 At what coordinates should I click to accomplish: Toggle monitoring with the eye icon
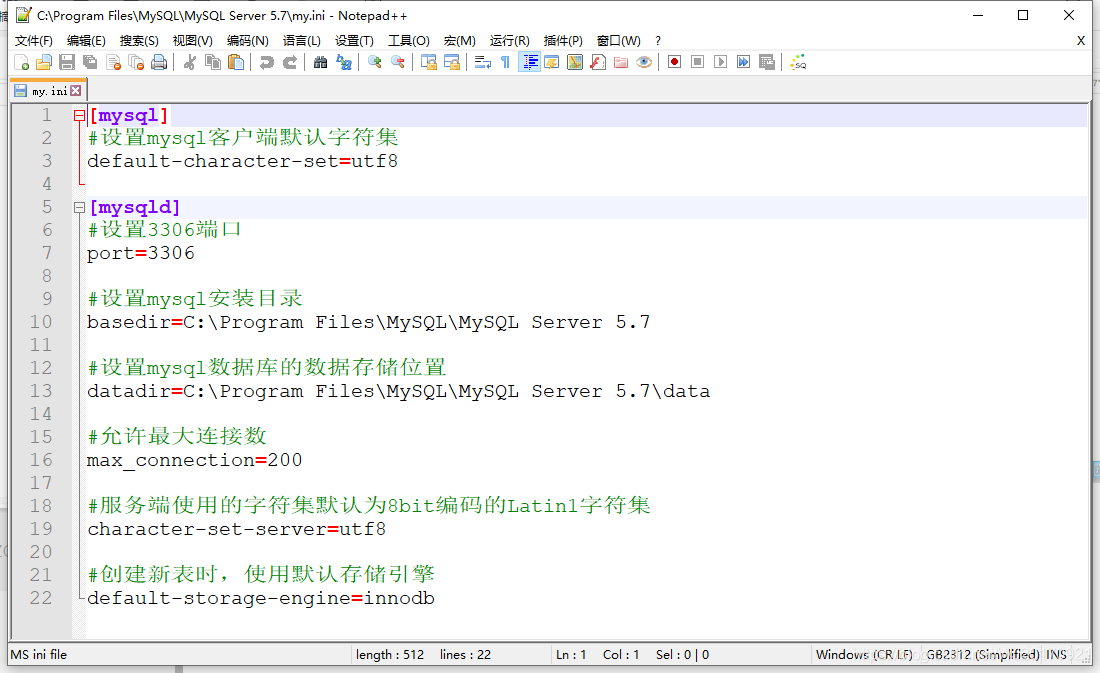coord(644,62)
